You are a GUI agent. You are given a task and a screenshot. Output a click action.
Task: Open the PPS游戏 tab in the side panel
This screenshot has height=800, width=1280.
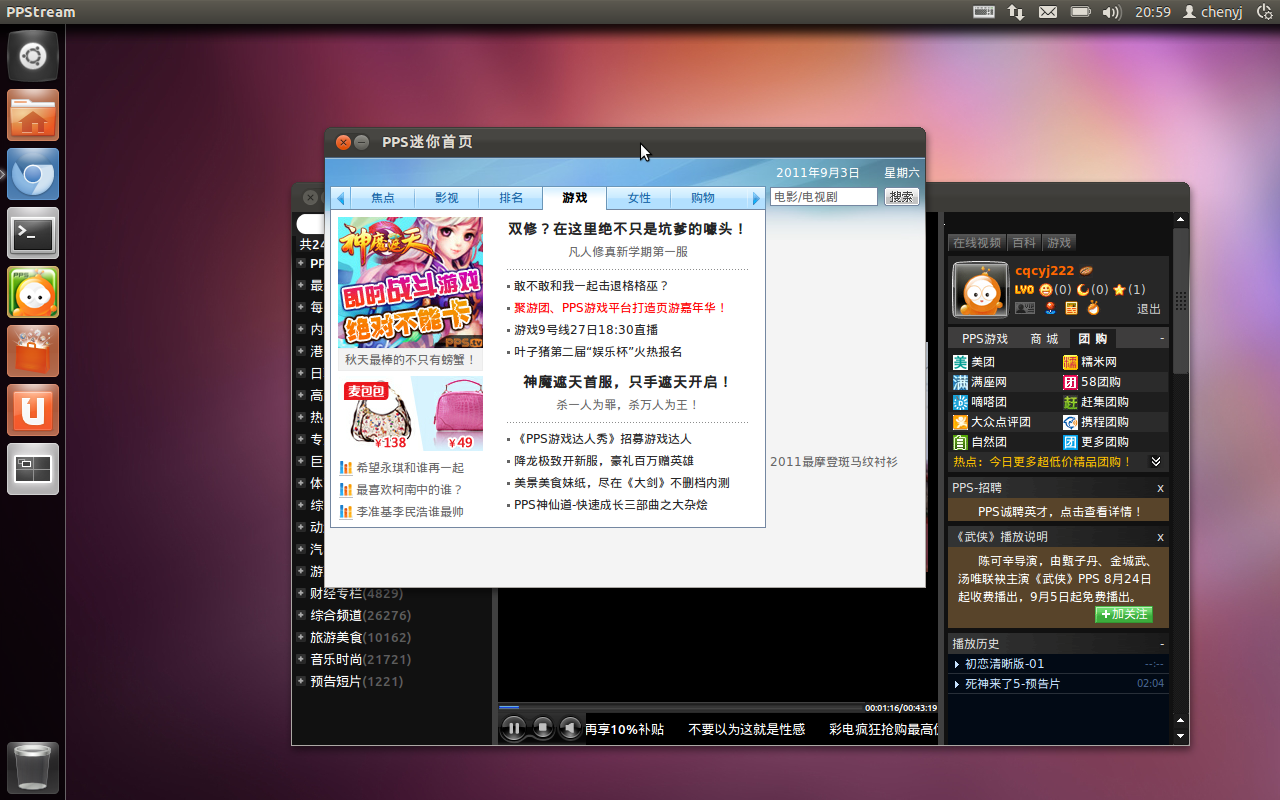click(x=985, y=339)
